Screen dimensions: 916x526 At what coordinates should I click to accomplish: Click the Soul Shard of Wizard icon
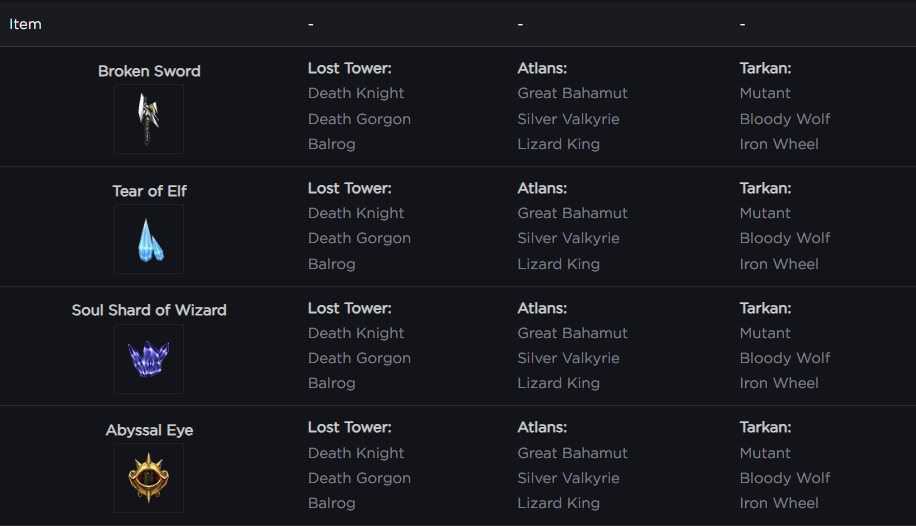coord(149,359)
